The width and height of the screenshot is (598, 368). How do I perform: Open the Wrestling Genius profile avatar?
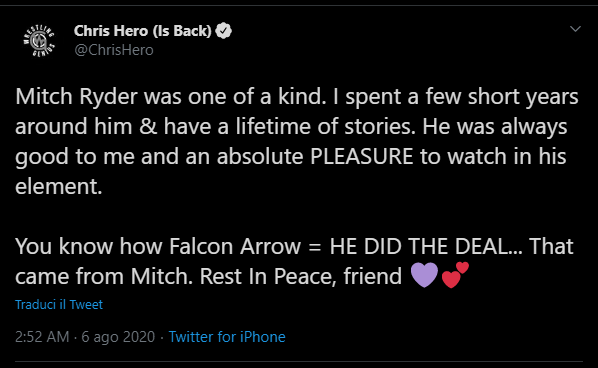click(39, 40)
